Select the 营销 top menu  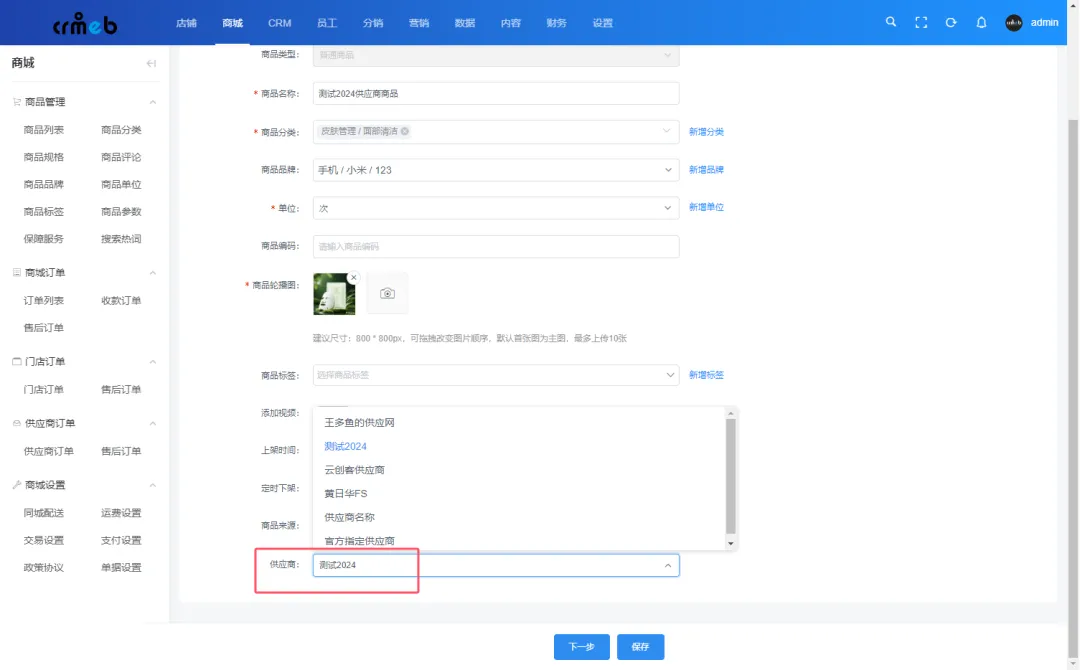(419, 23)
